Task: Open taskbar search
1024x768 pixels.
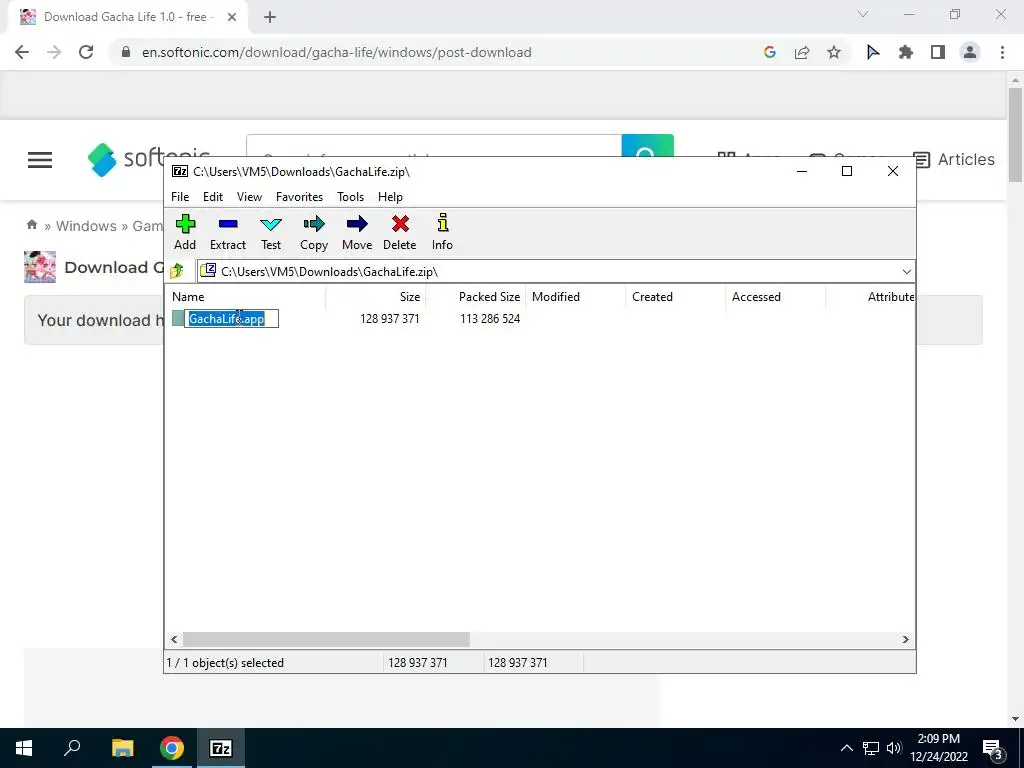Action: pyautogui.click(x=72, y=748)
